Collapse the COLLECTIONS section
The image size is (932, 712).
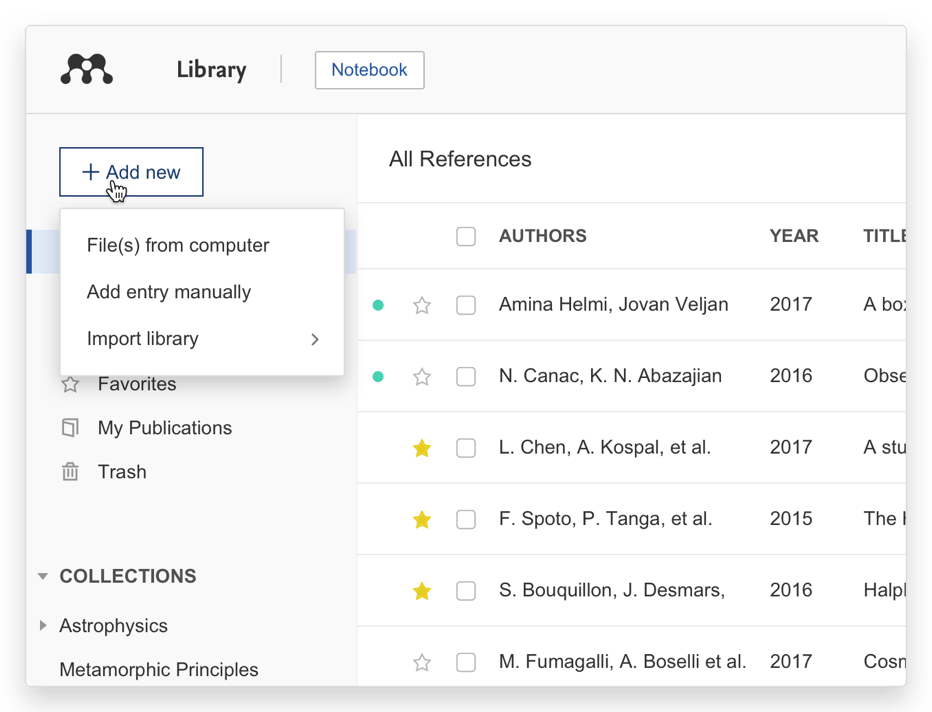coord(42,576)
